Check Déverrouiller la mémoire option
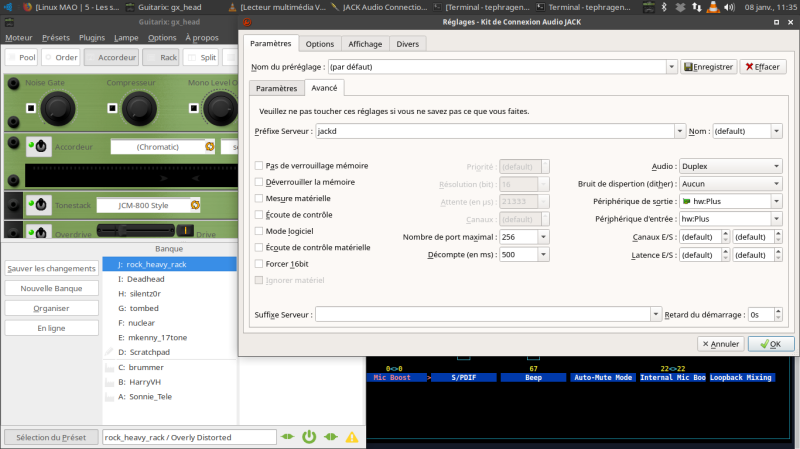 coord(259,182)
